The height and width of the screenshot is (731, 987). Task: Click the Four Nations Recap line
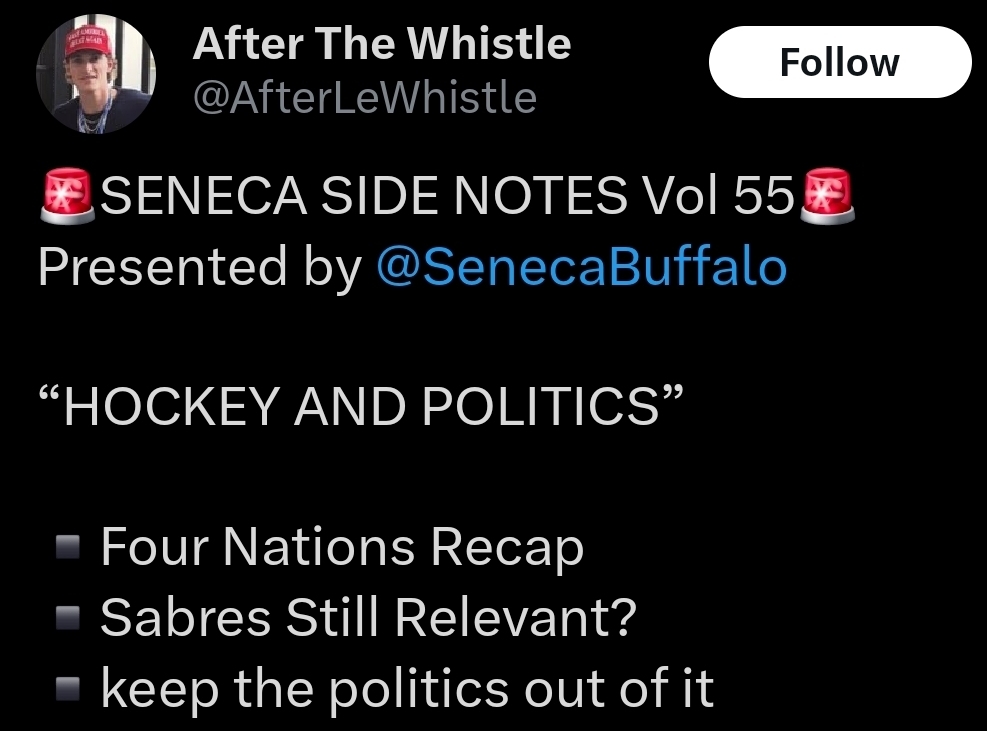[x=342, y=548]
